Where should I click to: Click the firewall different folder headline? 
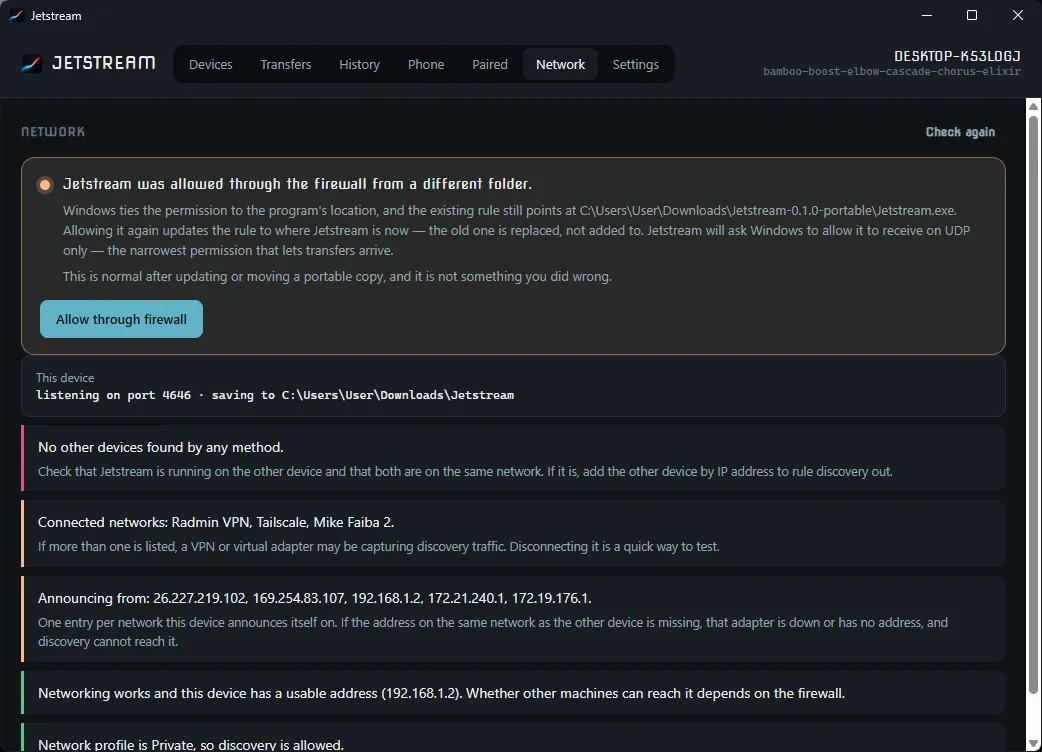(297, 184)
